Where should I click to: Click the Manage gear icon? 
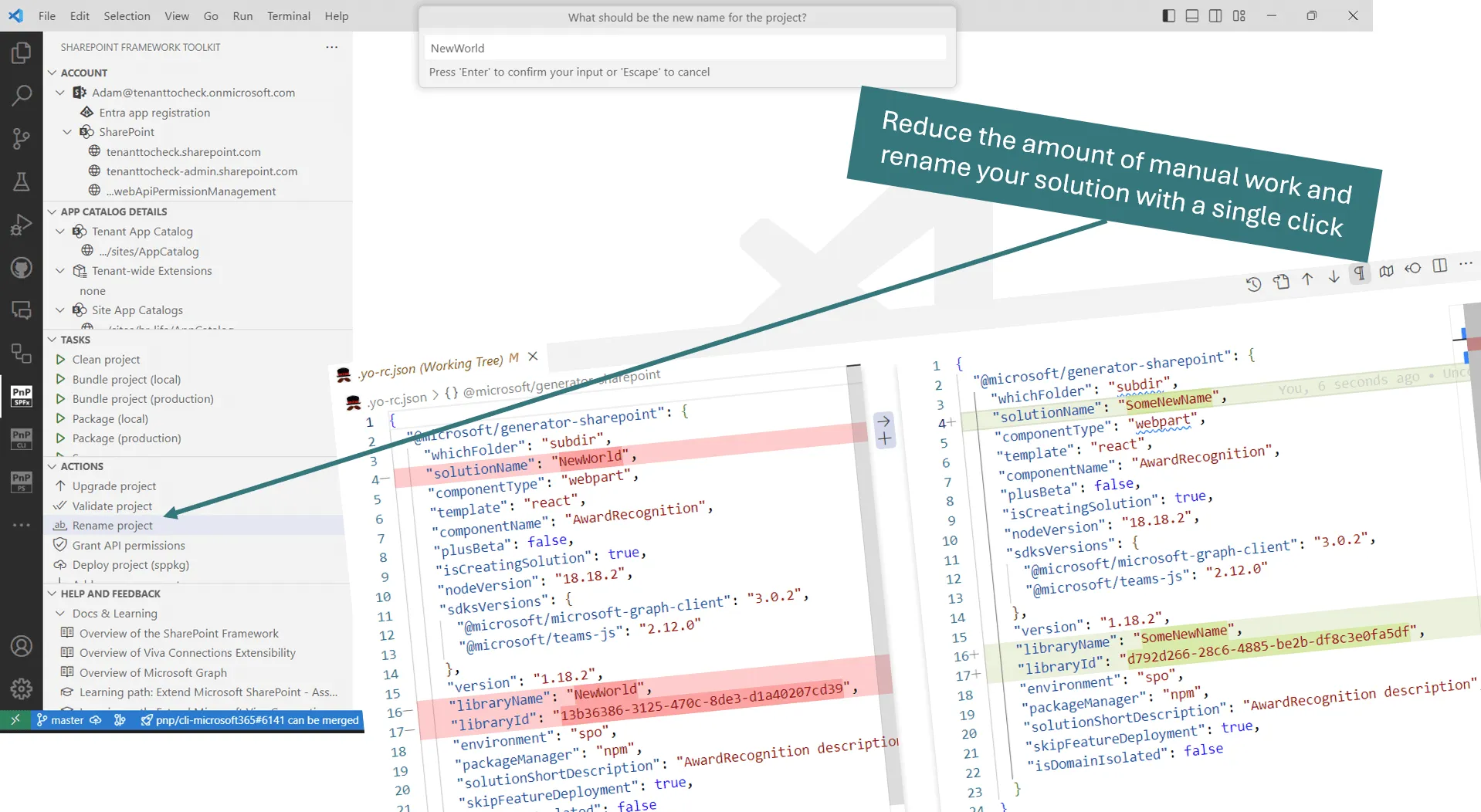tap(21, 688)
